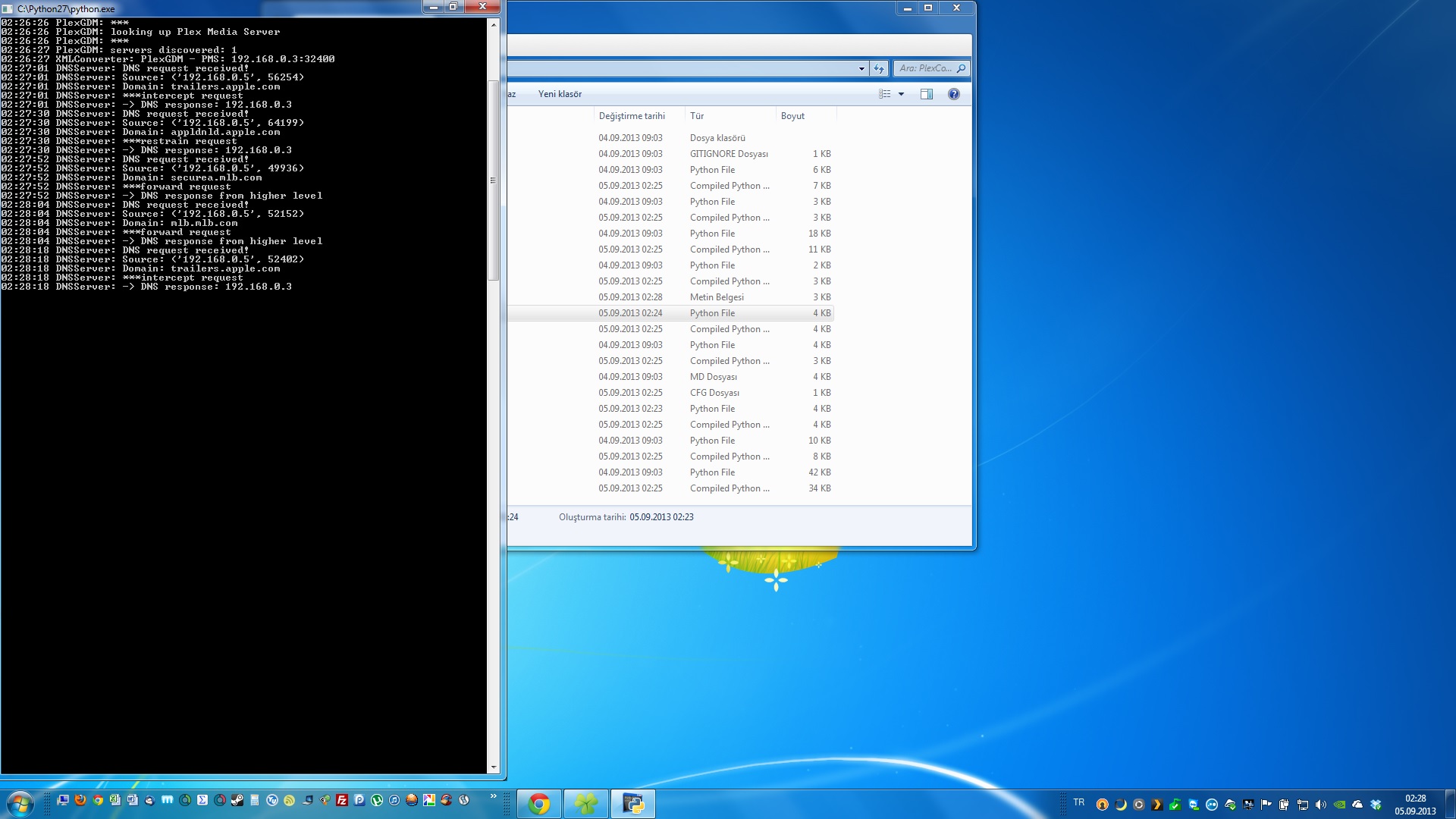Open Calculator from the quick launch bar
This screenshot has width=1456, height=819.
point(255,800)
